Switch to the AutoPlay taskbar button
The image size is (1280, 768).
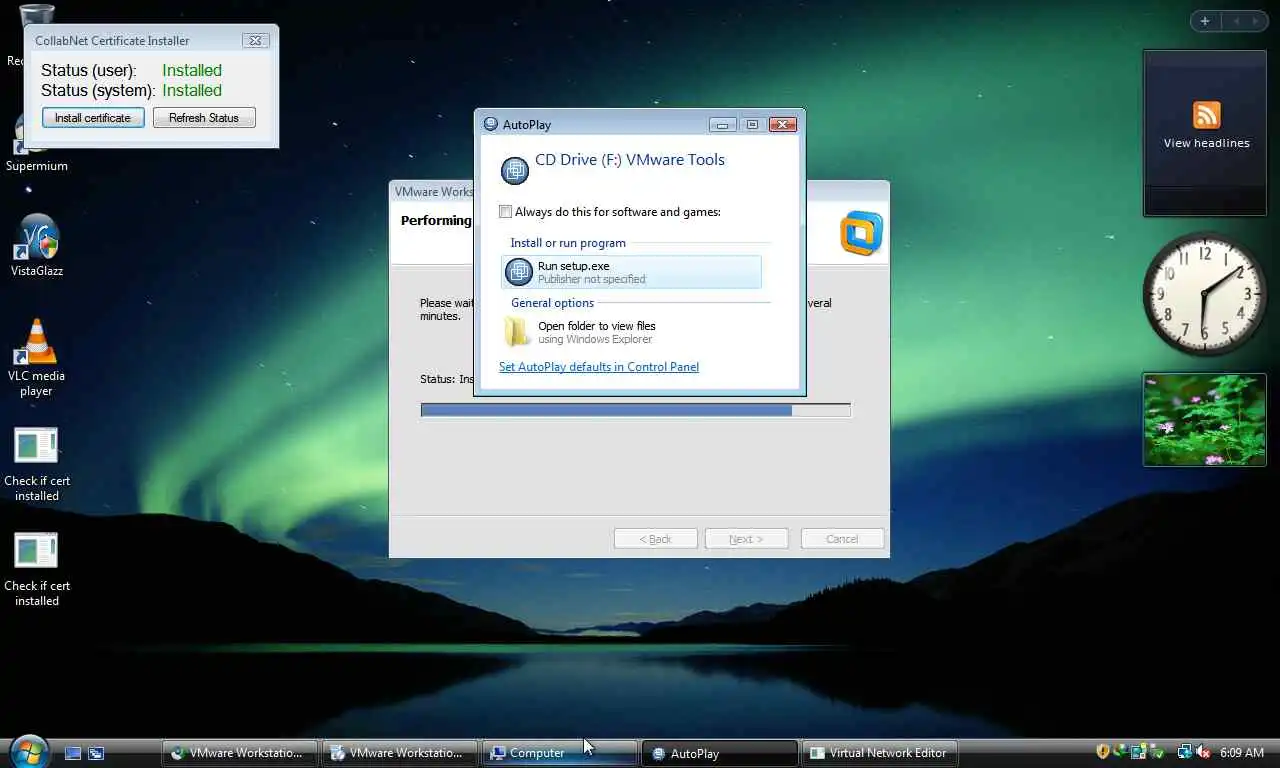pos(720,753)
